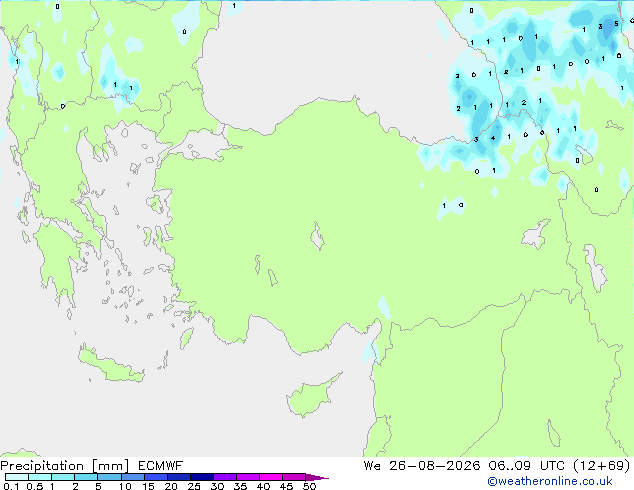Select the 40–45 mm magenta swatch
This screenshot has width=634, height=490.
(x=271, y=477)
